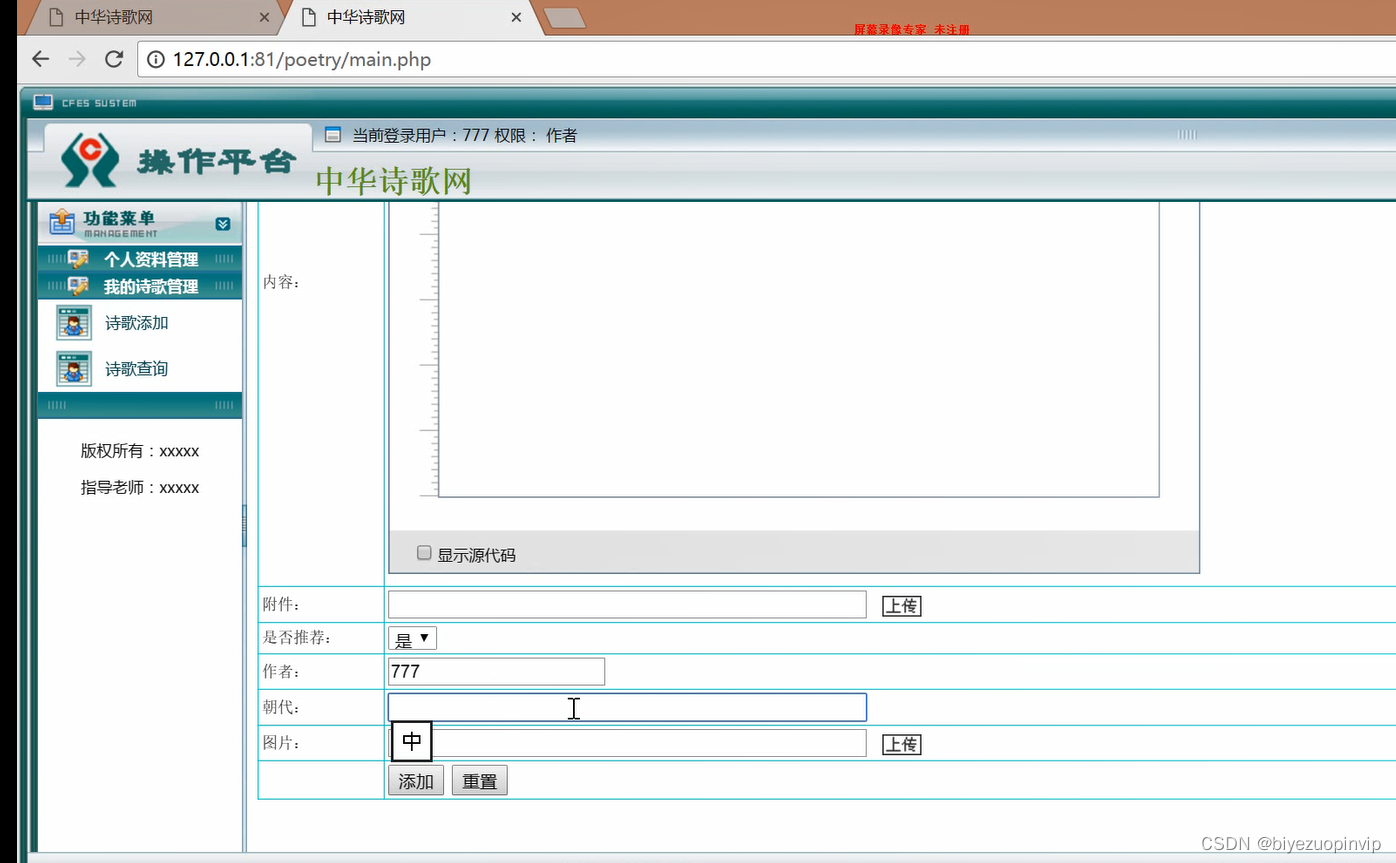Viewport: 1396px width, 863px height.
Task: Expand 个人资料管理 menu section
Action: 140,259
